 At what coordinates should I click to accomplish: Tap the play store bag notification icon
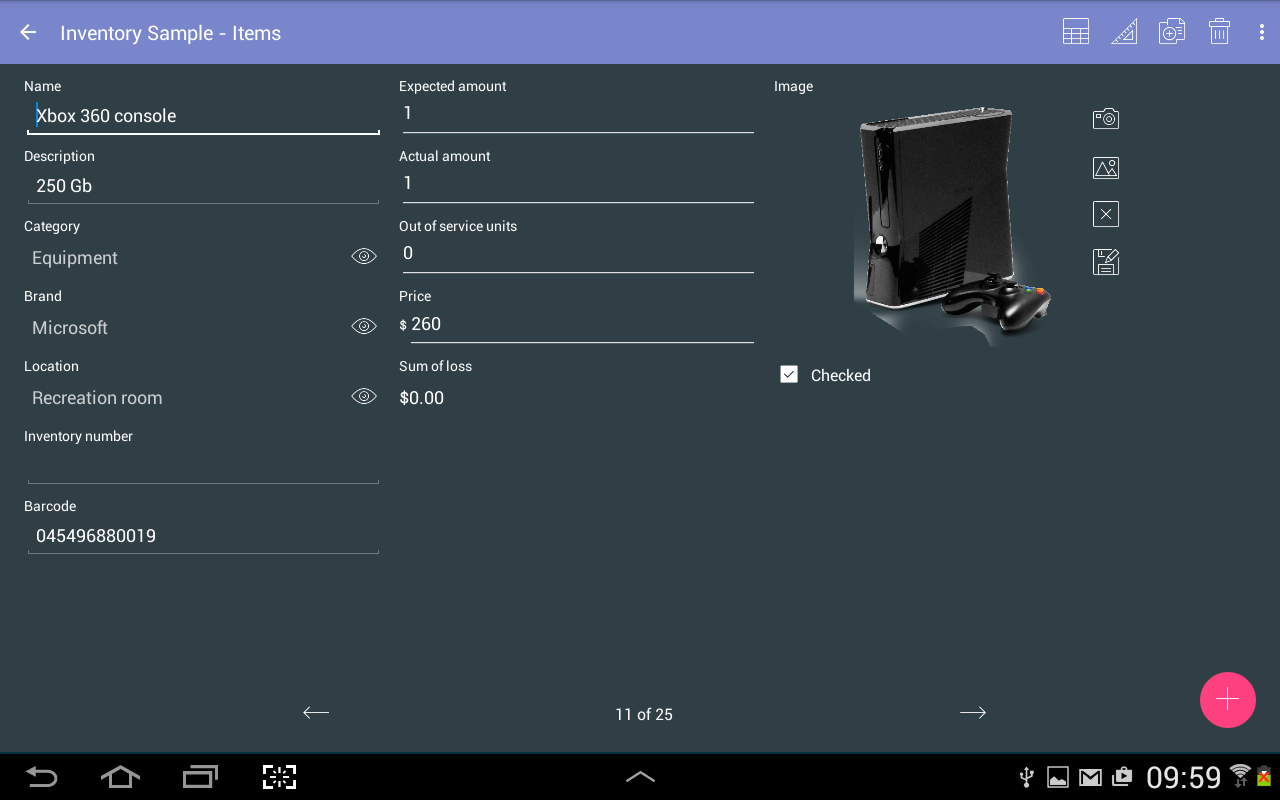[x=1122, y=777]
